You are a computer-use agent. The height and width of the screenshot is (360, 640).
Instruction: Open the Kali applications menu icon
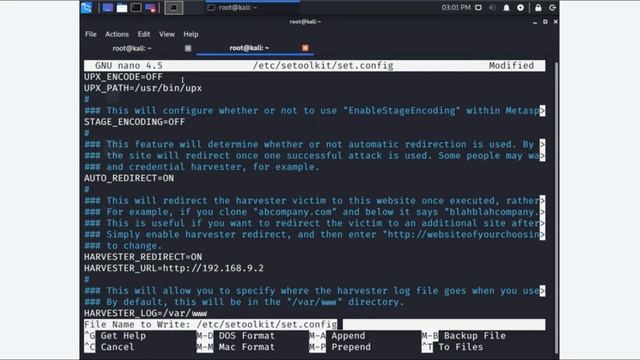click(87, 8)
